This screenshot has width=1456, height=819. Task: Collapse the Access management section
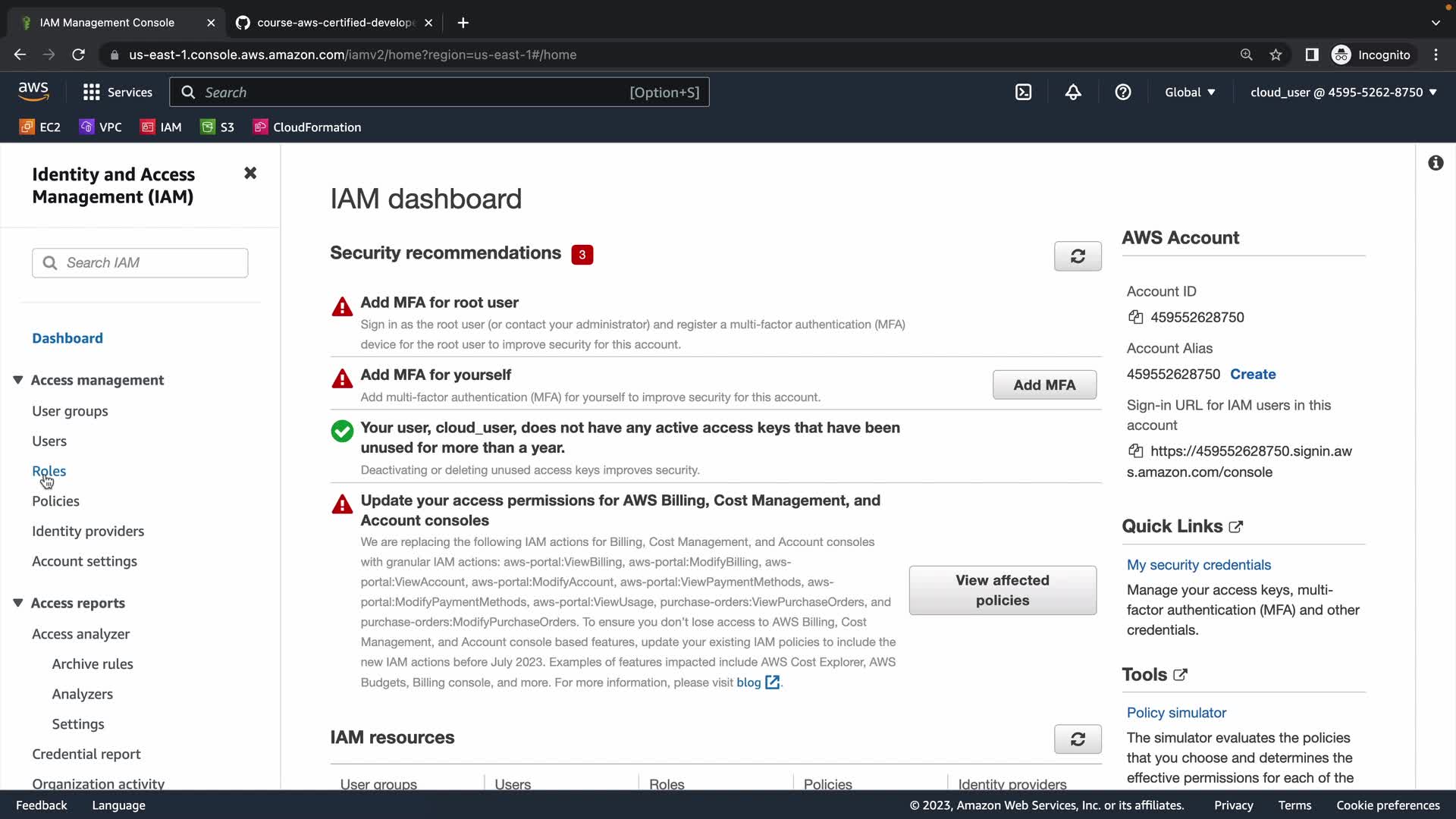tap(18, 380)
